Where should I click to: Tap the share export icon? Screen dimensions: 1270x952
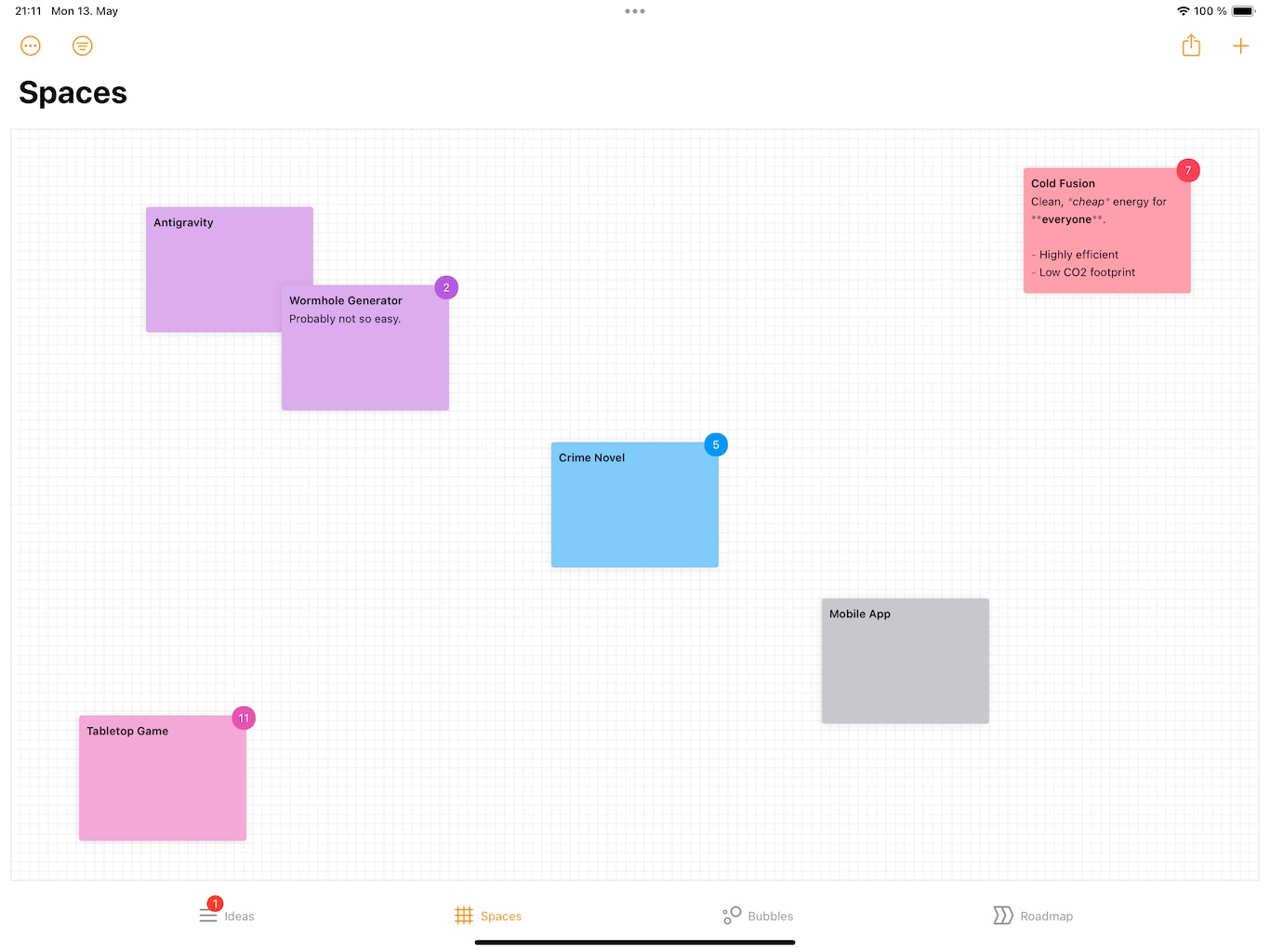[1191, 46]
